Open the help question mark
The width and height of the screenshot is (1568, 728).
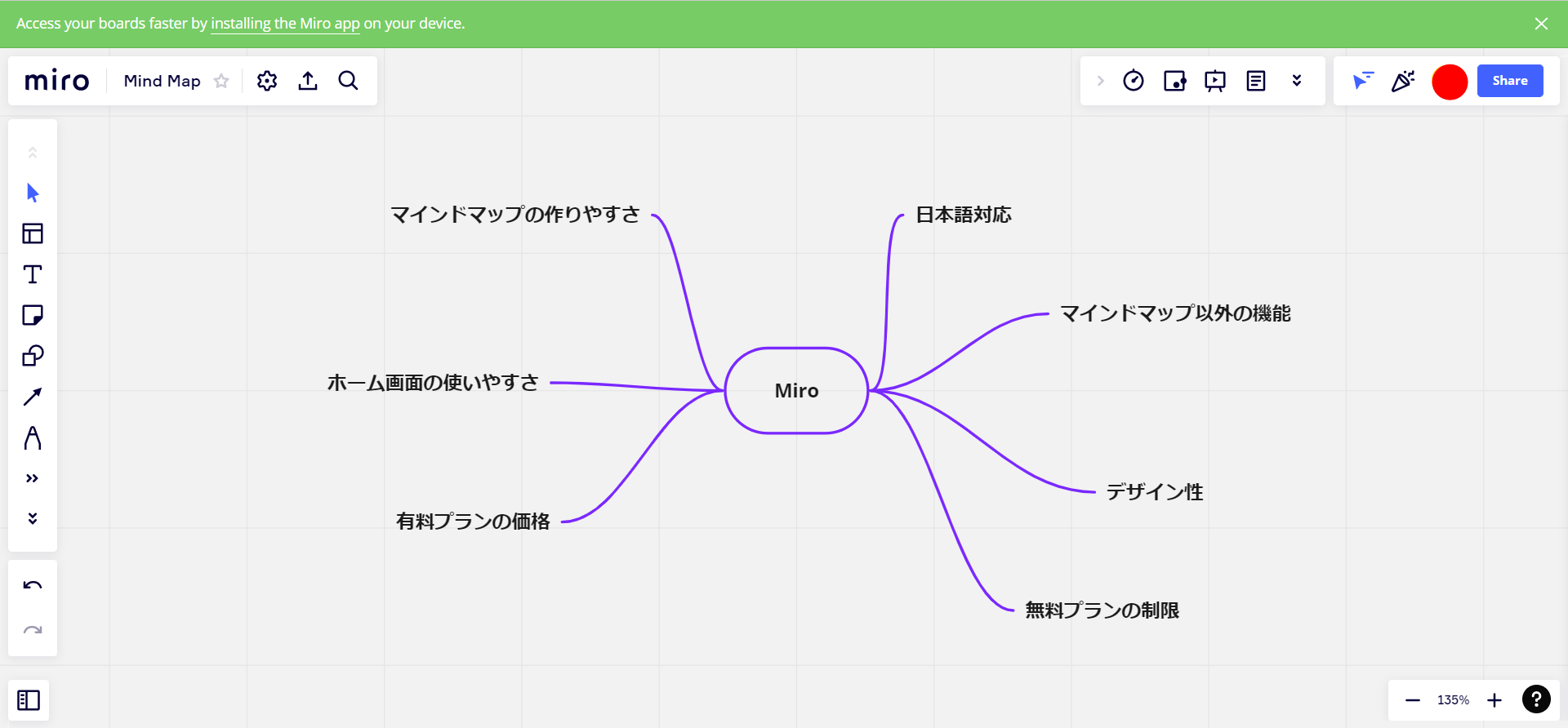pyautogui.click(x=1536, y=699)
